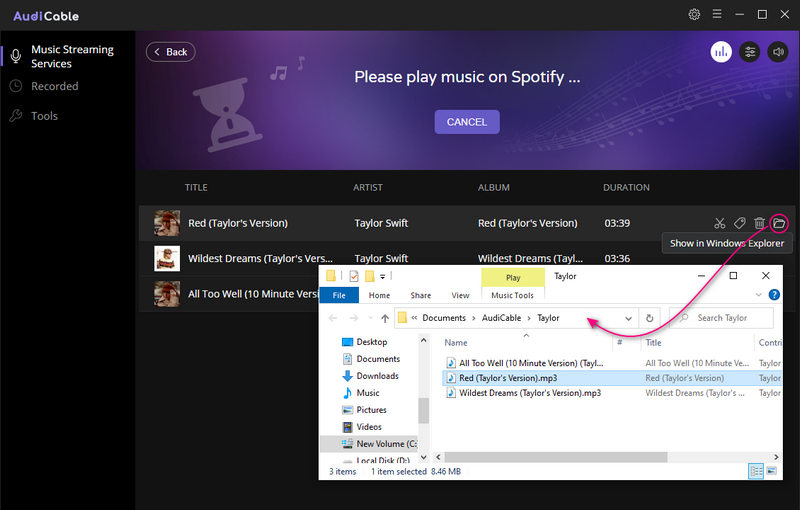Viewport: 800px width, 510px height.
Task: Select the Wildest Dreams (Taylor's Vers... row title
Action: pos(260,259)
